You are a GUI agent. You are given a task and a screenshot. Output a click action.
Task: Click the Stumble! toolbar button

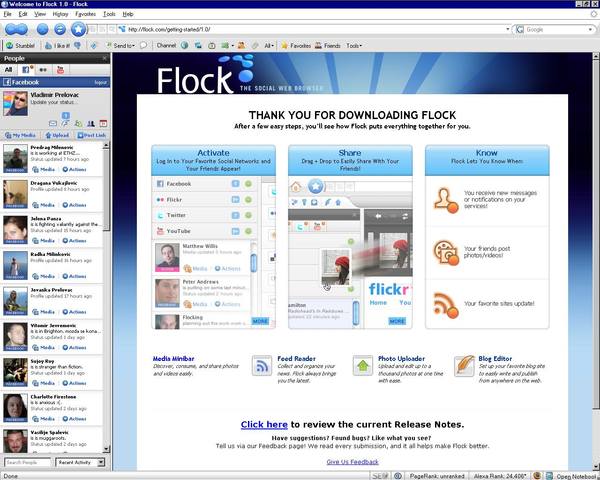click(21, 46)
